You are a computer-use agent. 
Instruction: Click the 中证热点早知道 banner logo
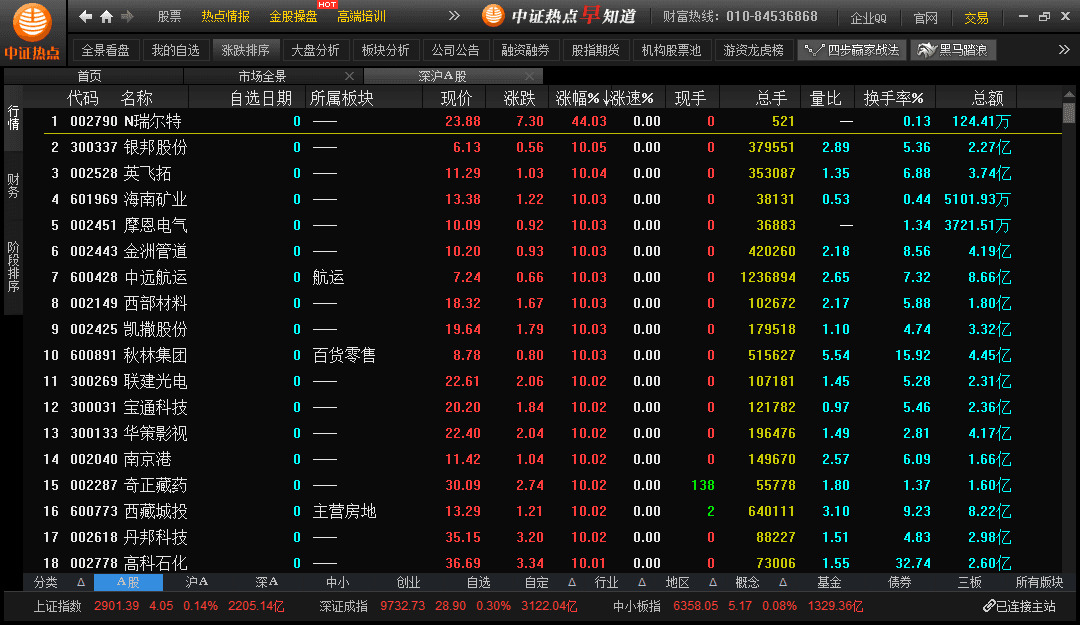[x=559, y=15]
